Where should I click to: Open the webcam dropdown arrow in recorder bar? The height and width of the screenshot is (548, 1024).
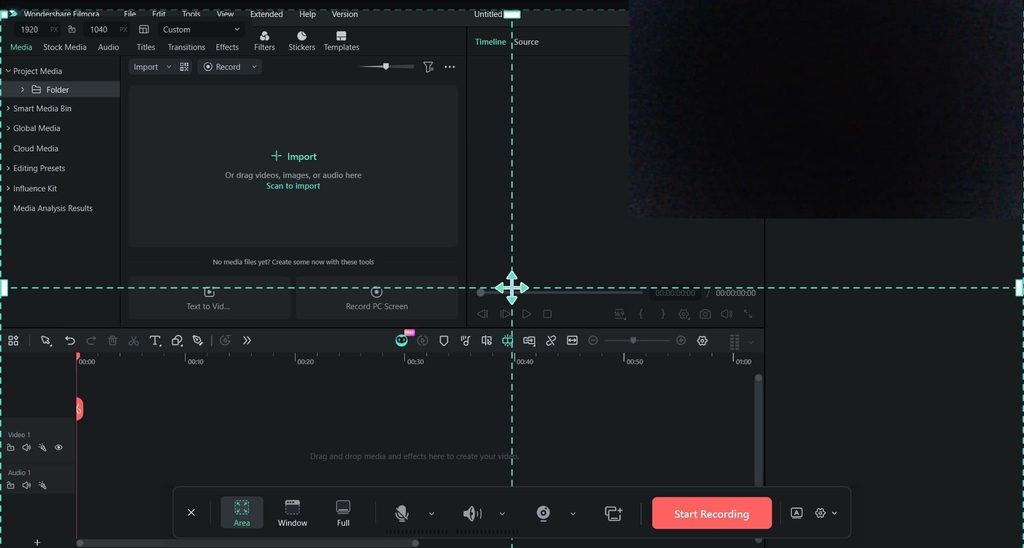click(x=573, y=513)
